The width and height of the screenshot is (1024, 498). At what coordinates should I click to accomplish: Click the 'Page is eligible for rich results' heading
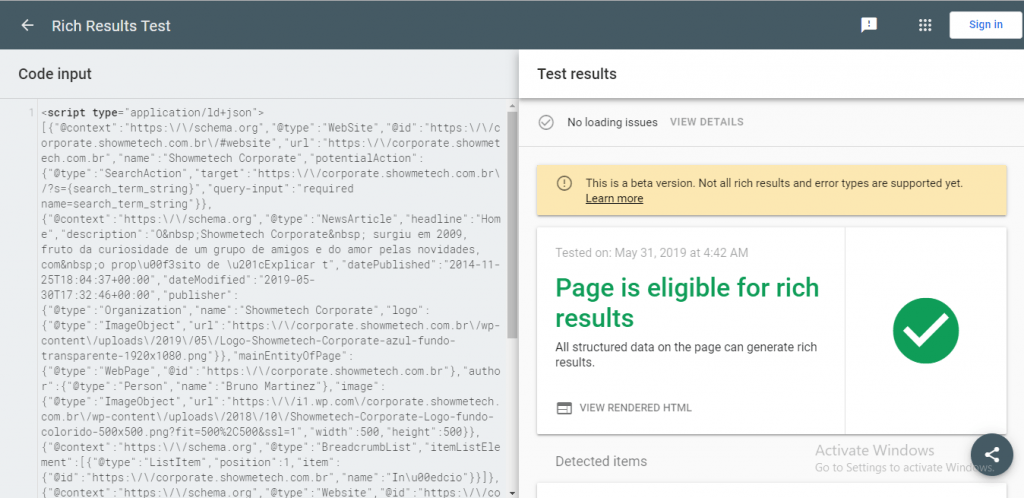pyautogui.click(x=687, y=303)
